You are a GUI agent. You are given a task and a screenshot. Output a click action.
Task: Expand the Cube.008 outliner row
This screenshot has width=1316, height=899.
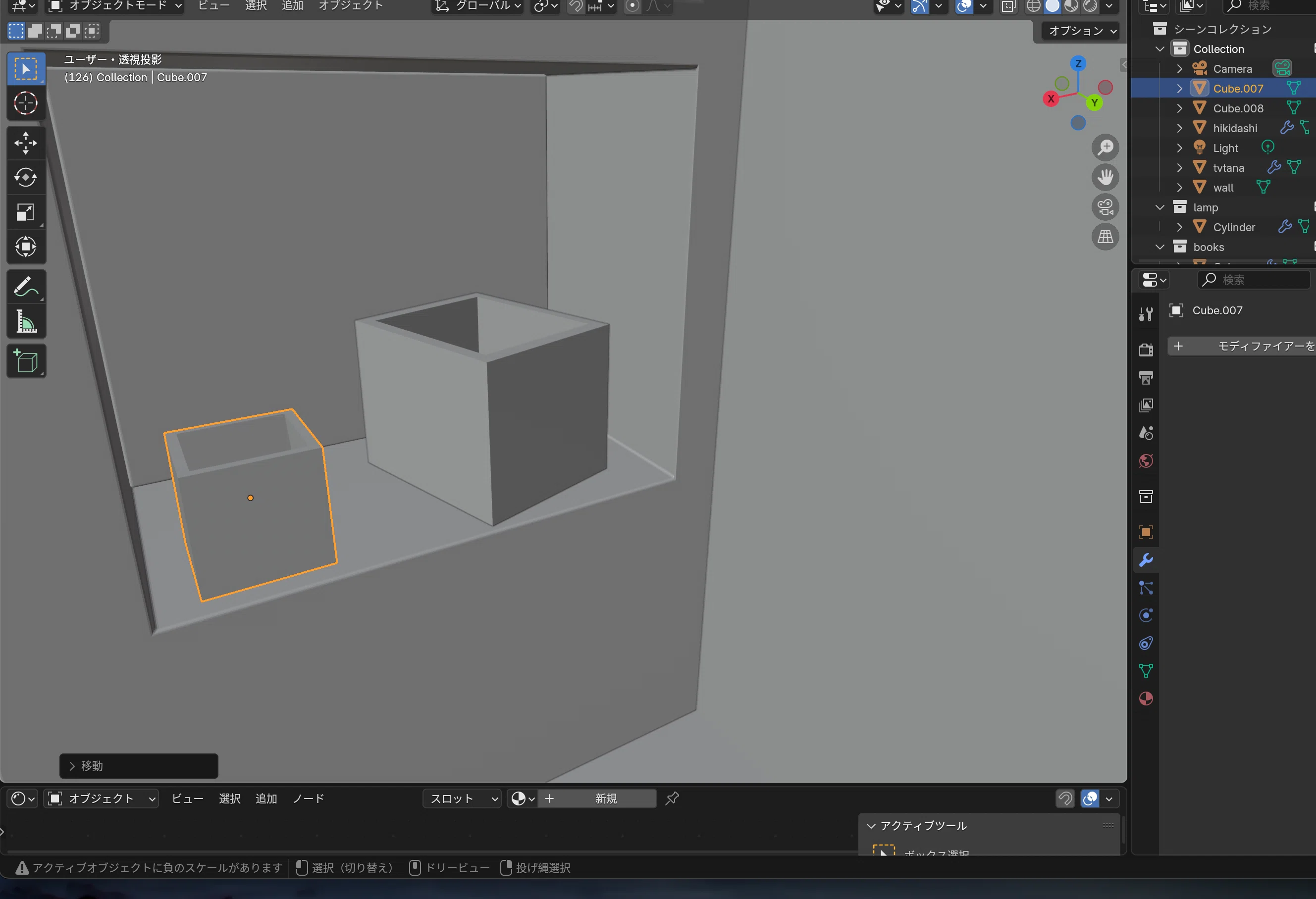(1179, 108)
